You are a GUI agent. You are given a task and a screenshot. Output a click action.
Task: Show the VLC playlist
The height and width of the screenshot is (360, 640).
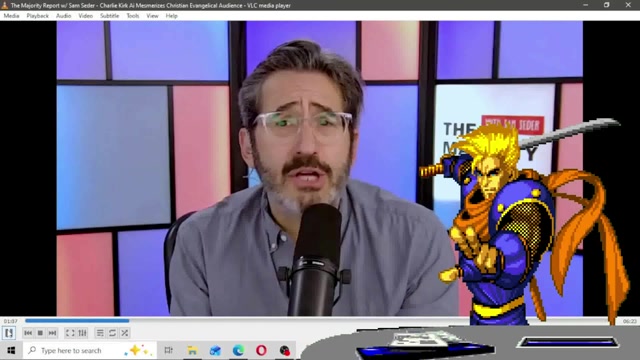[100, 333]
